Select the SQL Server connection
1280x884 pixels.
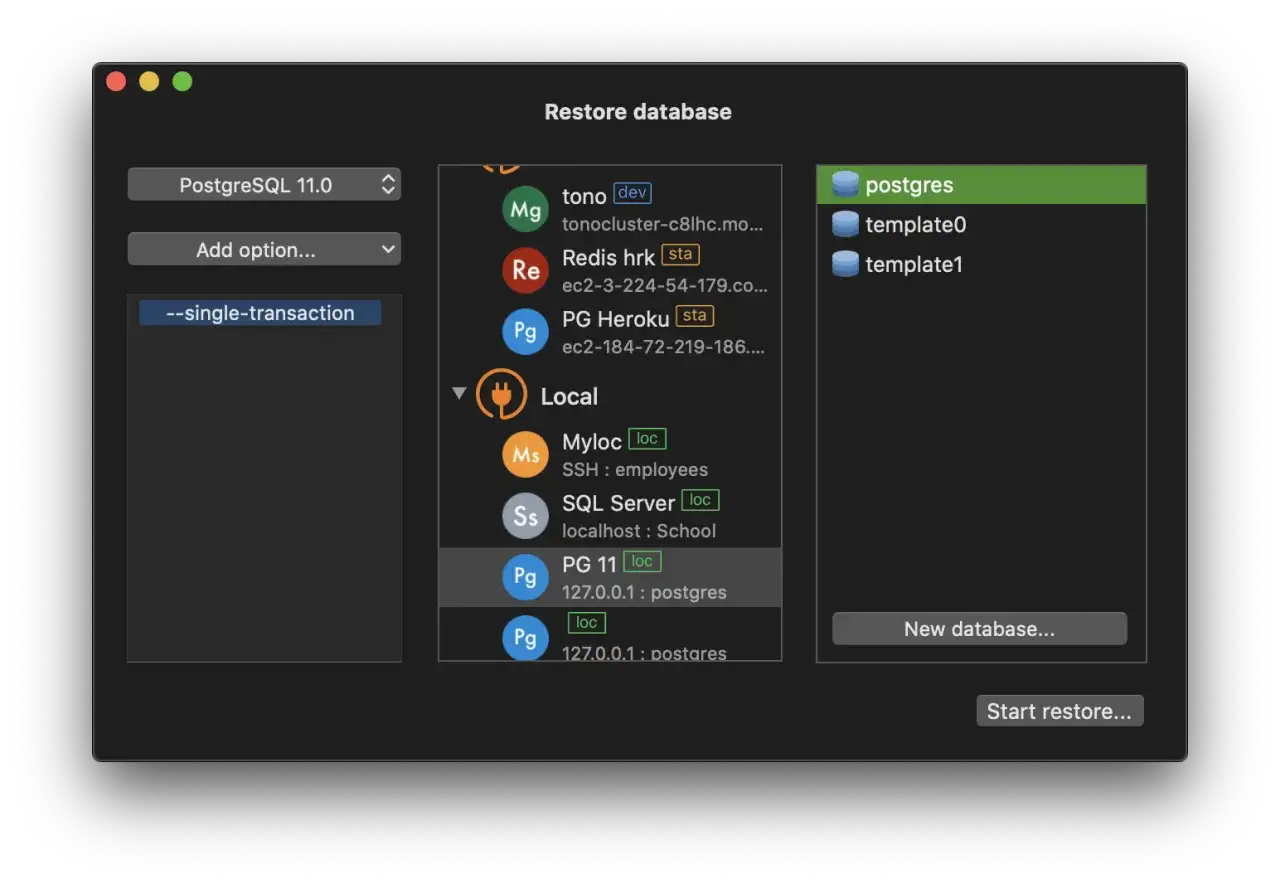[x=610, y=516]
